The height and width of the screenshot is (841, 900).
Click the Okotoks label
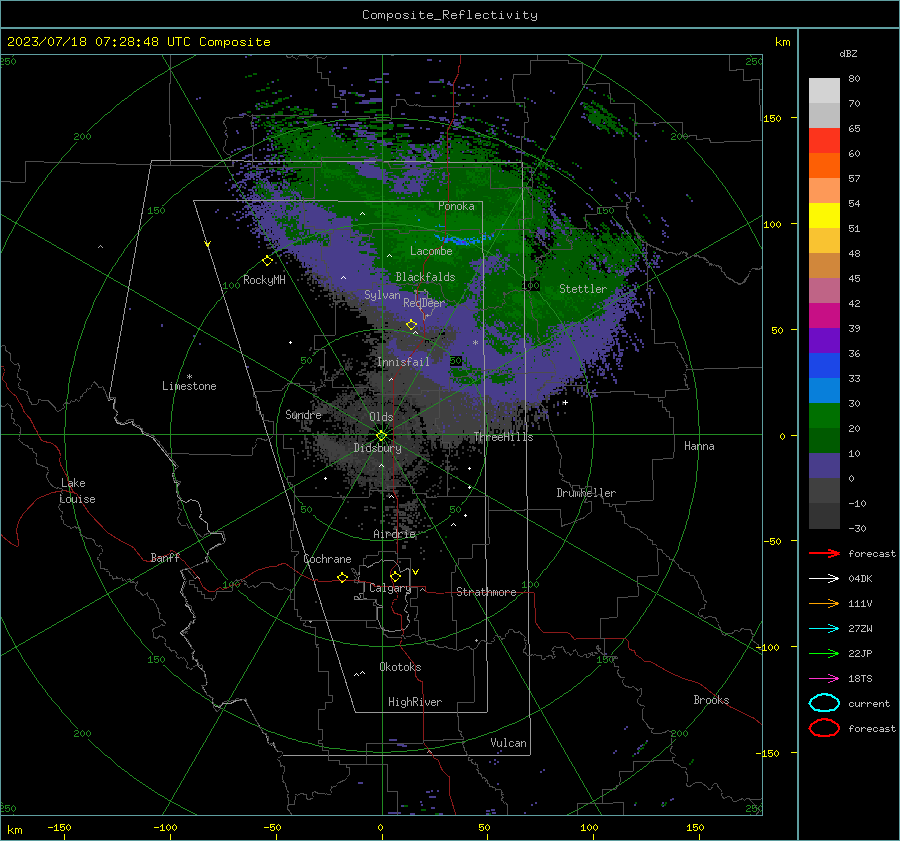pyautogui.click(x=400, y=667)
